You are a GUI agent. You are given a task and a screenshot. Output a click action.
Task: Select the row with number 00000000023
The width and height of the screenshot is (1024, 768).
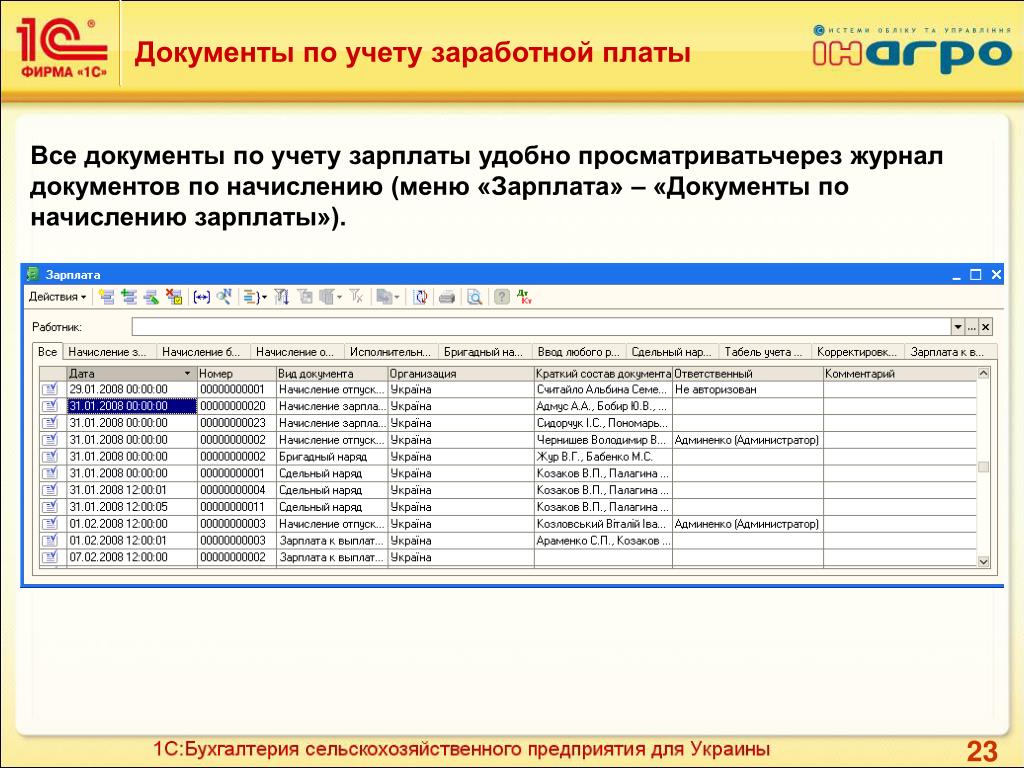click(x=233, y=423)
